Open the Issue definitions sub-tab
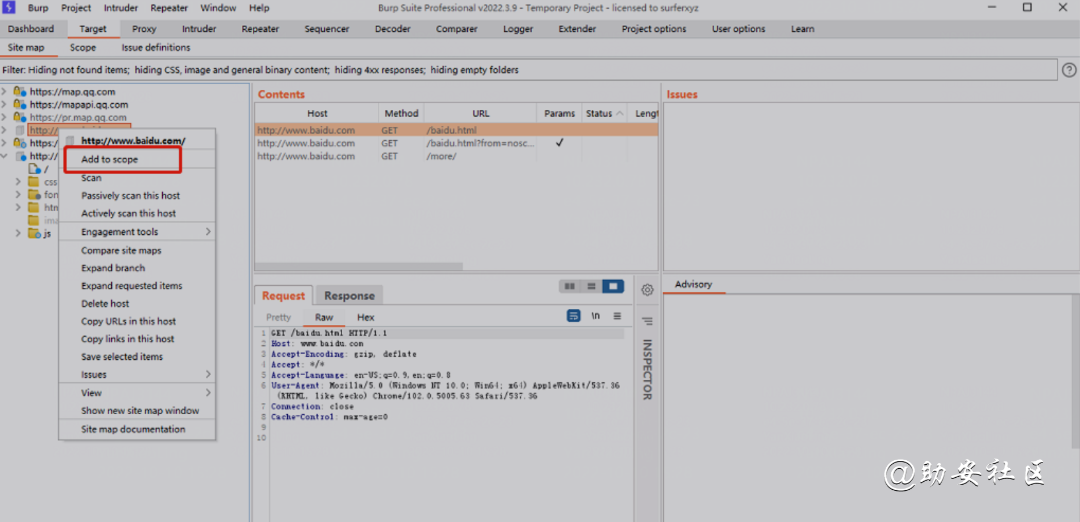Screen dimensions: 1080x522 pos(156,48)
